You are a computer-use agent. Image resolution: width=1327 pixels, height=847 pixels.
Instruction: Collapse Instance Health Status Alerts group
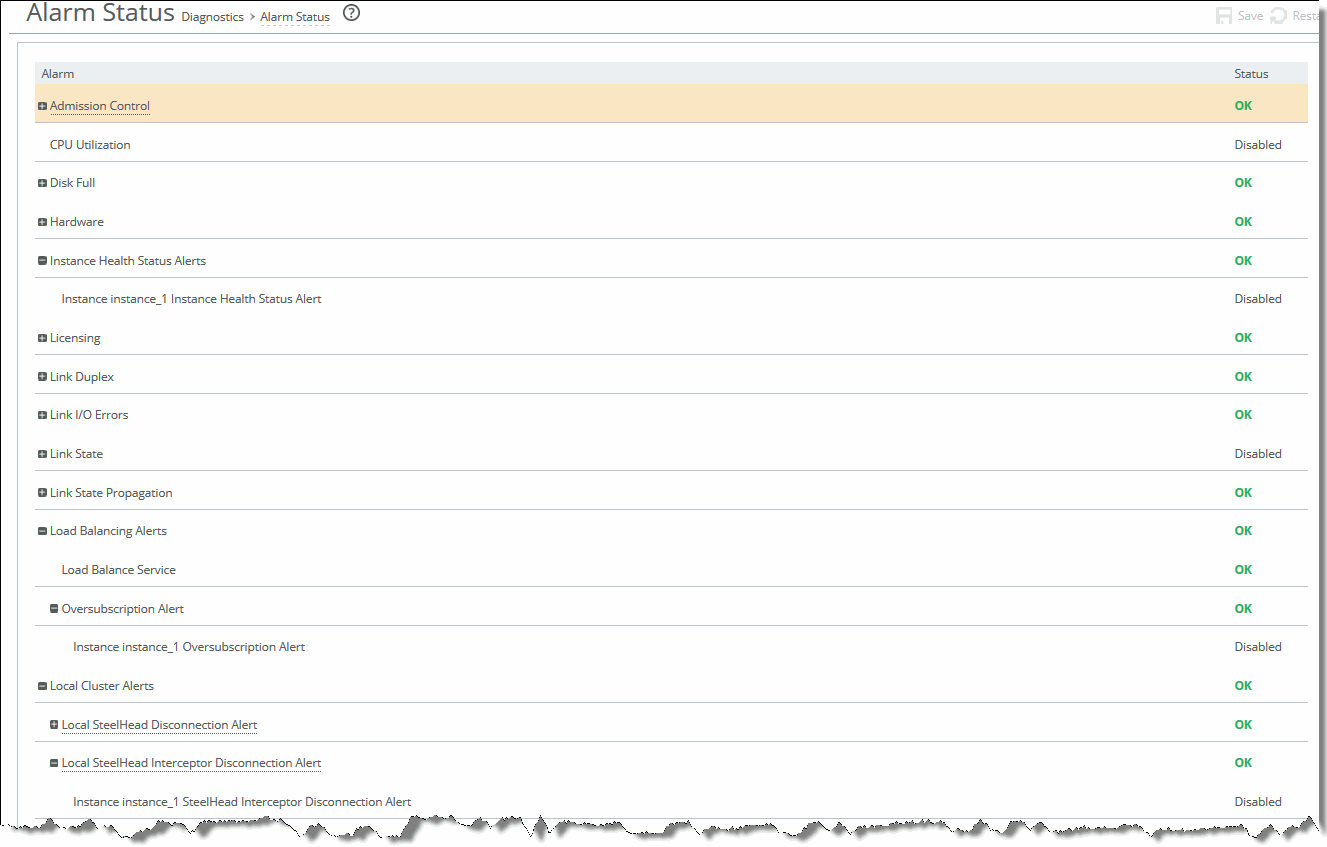click(x=42, y=261)
